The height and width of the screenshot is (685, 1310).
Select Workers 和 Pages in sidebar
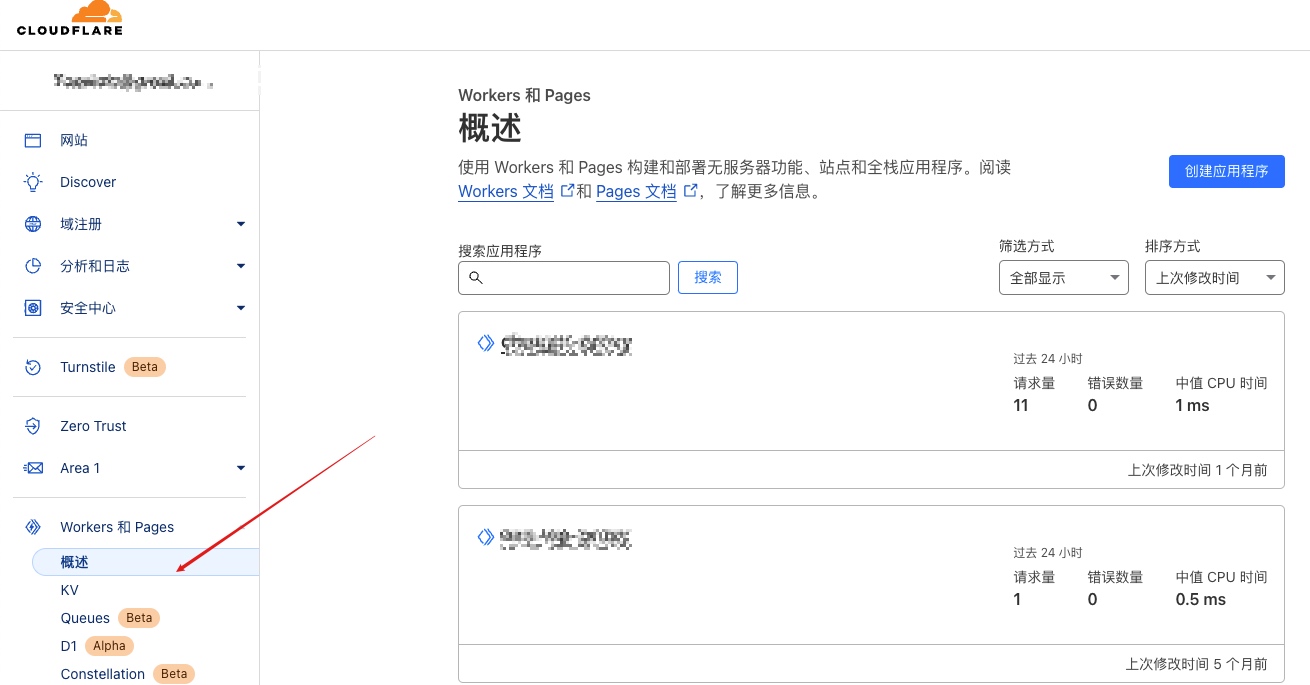tap(117, 527)
